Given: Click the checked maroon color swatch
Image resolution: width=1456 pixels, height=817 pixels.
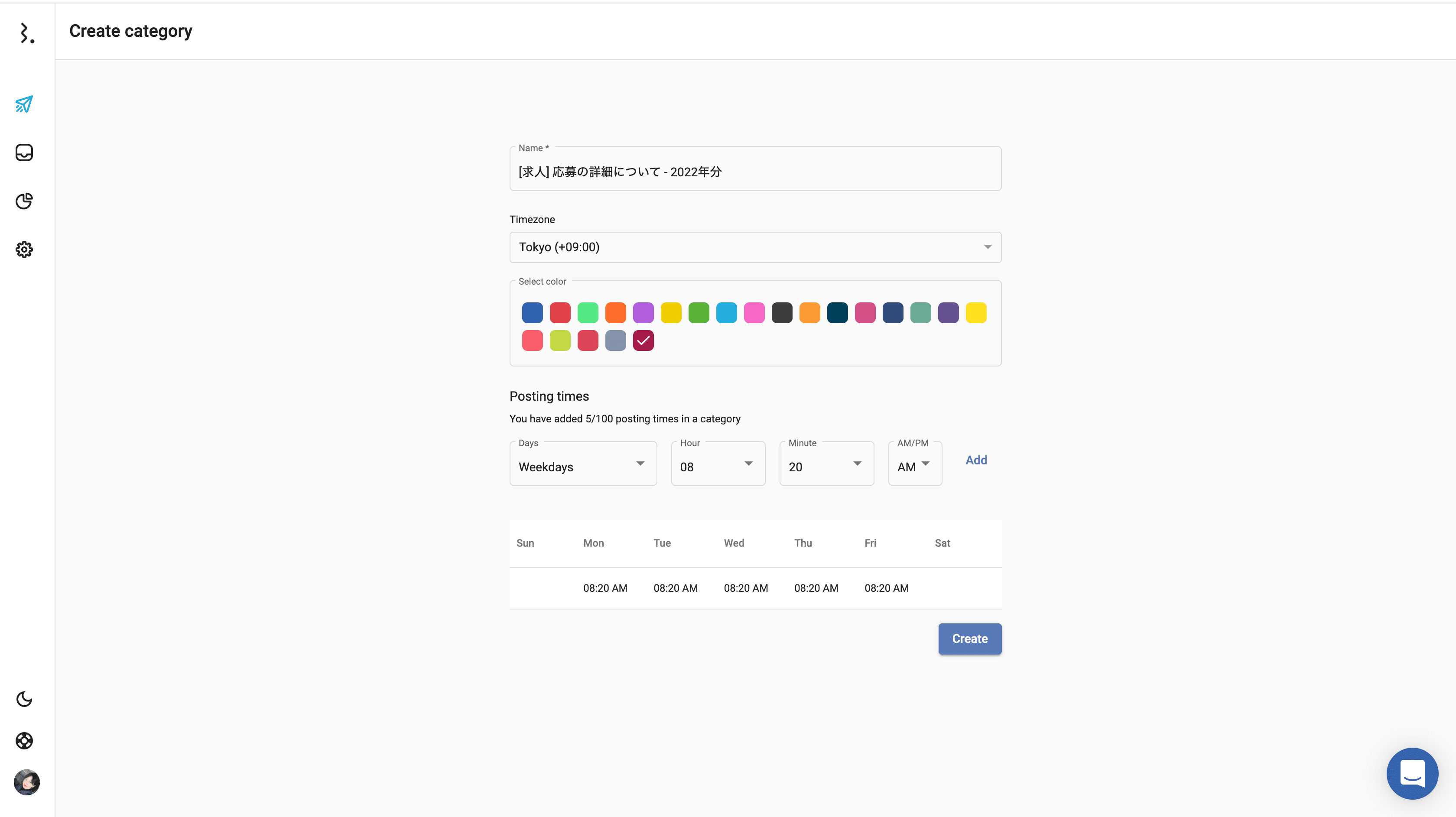Looking at the screenshot, I should (643, 340).
